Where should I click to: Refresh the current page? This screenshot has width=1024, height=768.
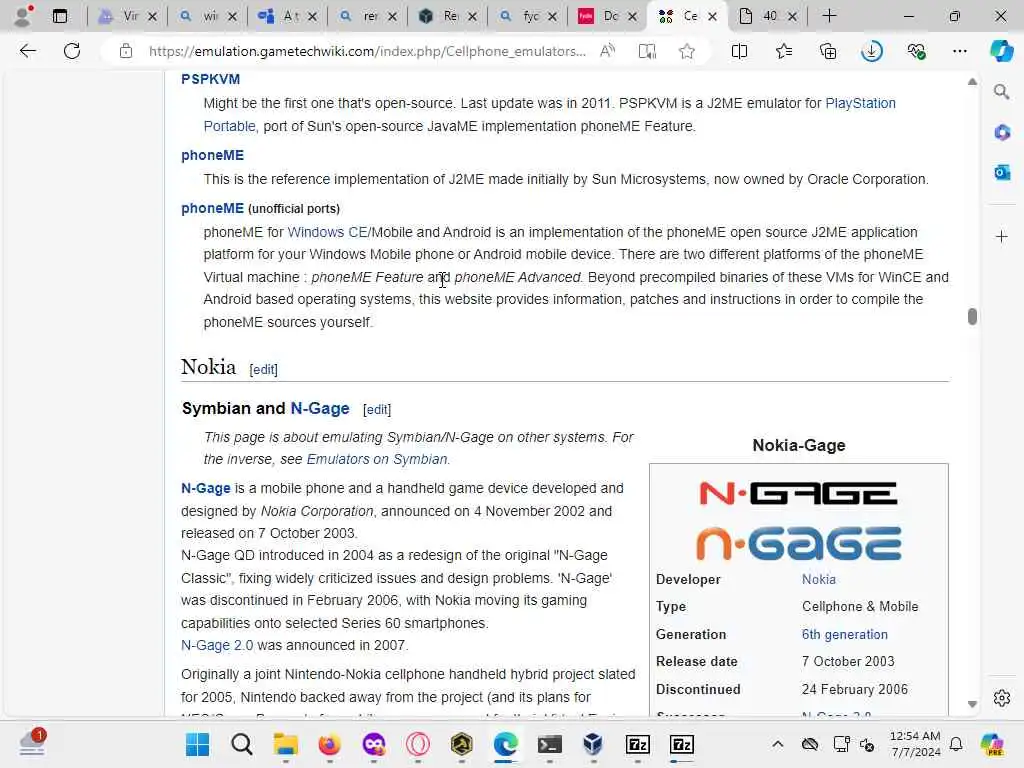72,51
